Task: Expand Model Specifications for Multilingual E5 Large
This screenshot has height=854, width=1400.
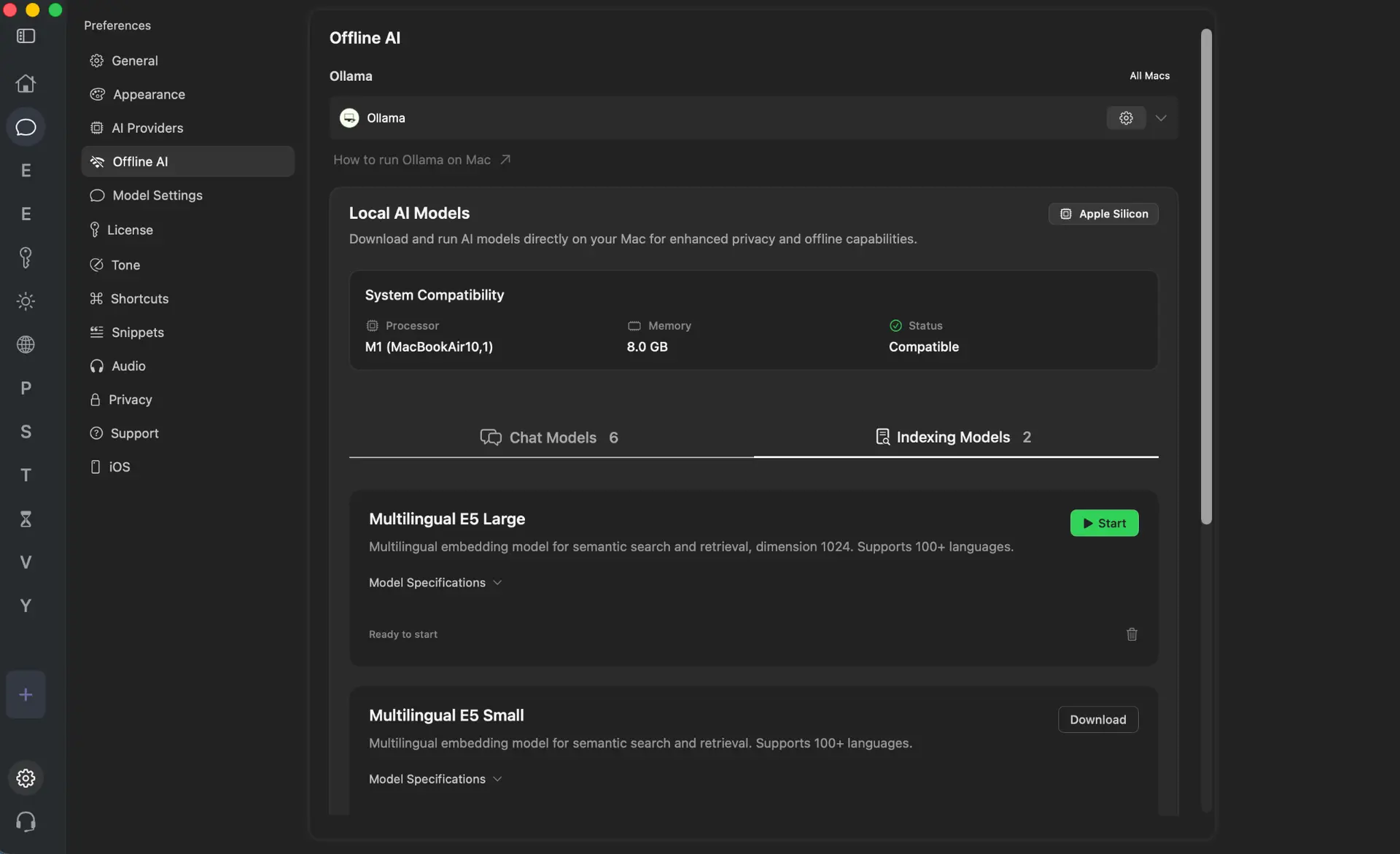Action: 435,582
